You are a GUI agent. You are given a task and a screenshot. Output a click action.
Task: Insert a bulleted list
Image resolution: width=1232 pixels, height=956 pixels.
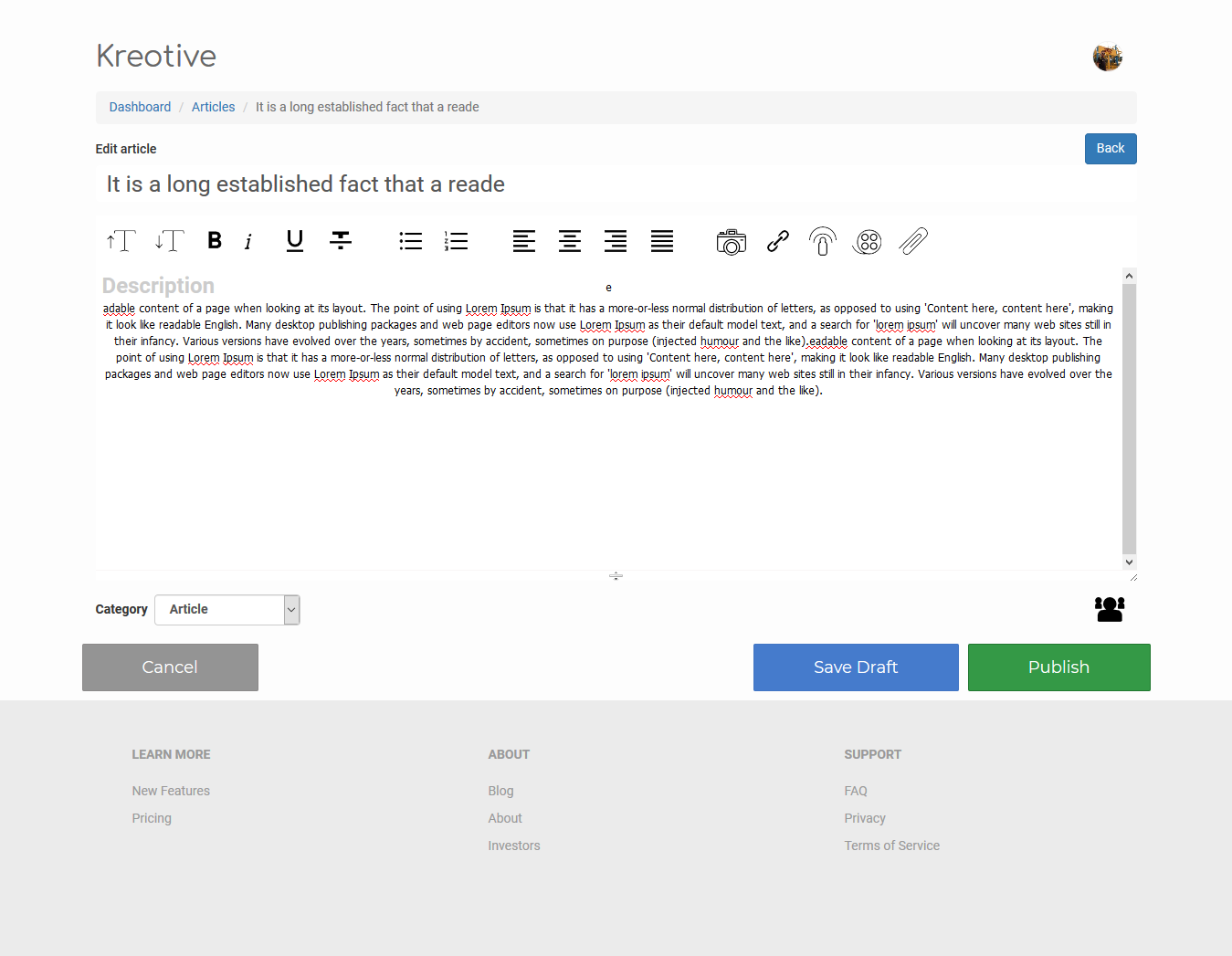[x=410, y=241]
